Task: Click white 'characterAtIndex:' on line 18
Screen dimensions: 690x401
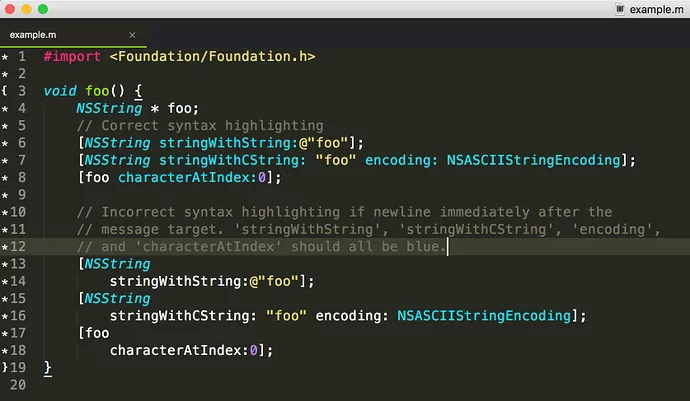Action: 180,350
